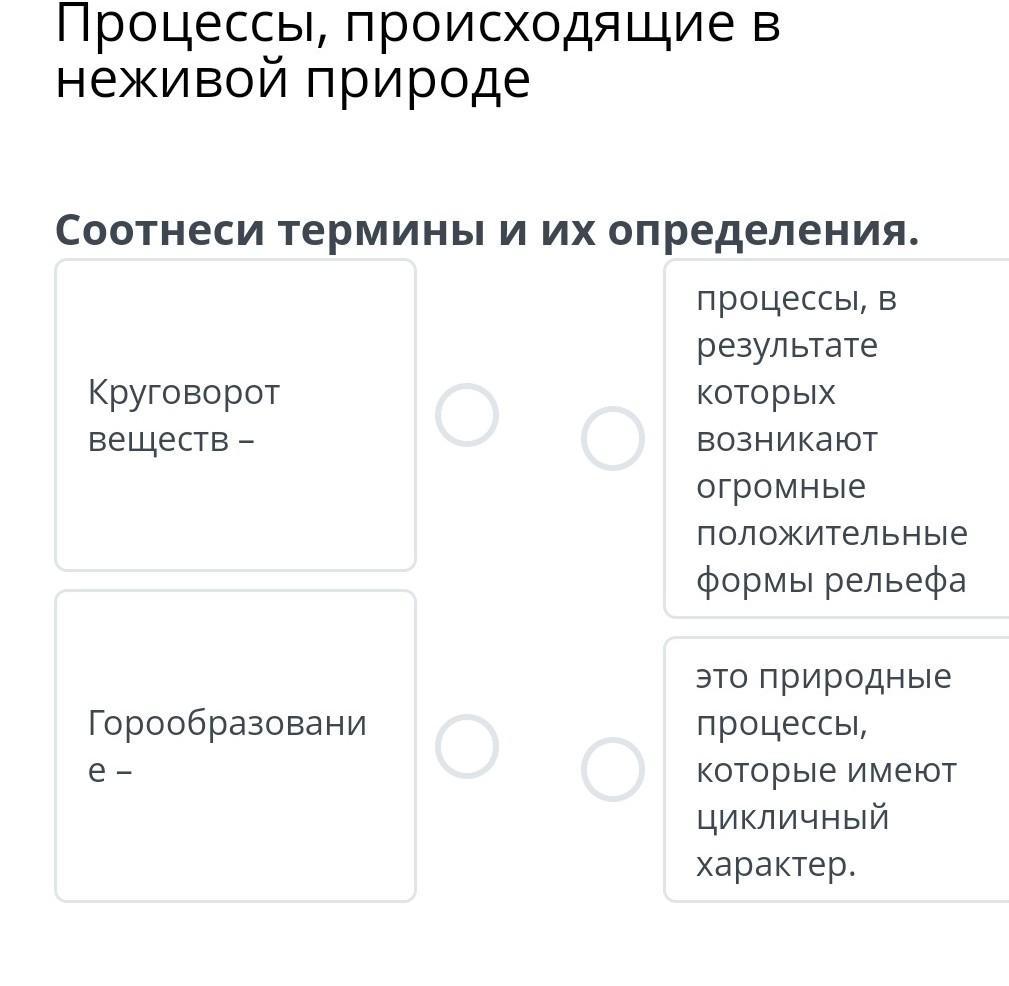Click the "Горообразование –" term card
Viewport: 1009px width, 986px height.
[235, 746]
